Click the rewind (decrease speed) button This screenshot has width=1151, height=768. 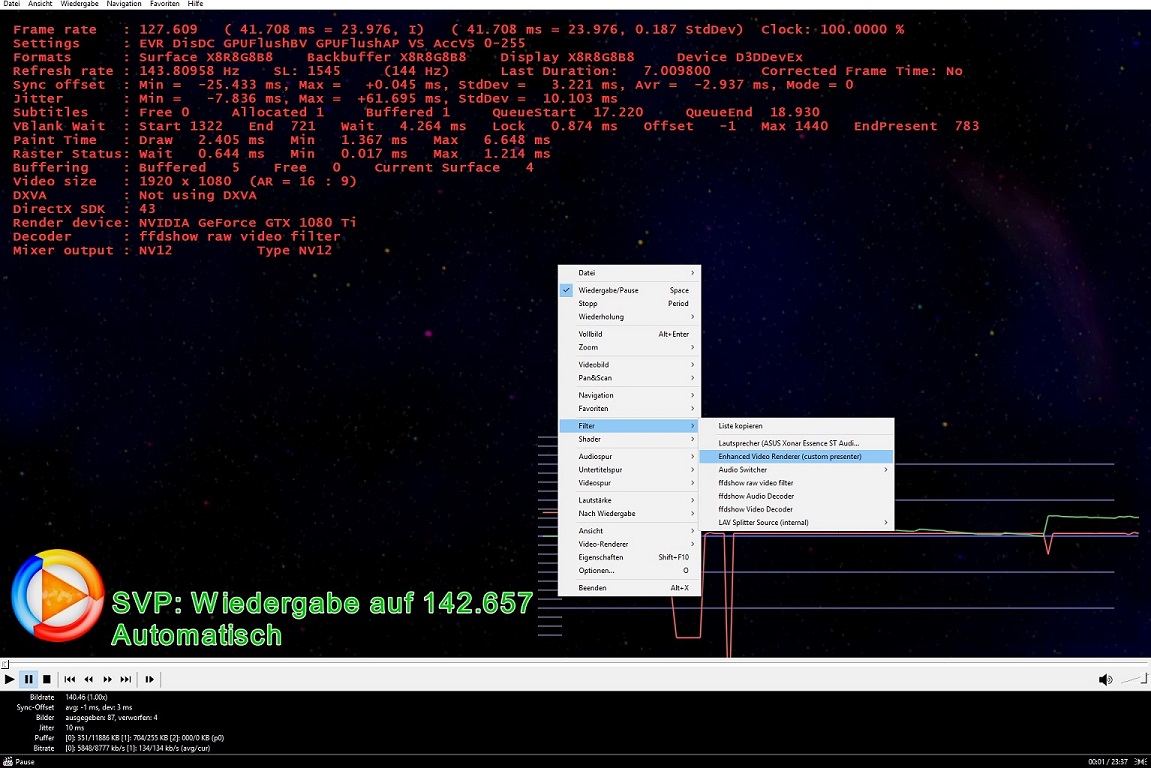click(89, 679)
